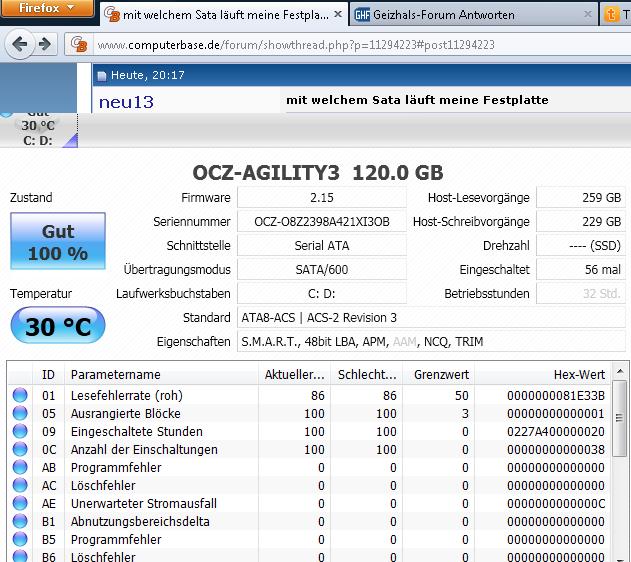
Task: Click hex value 0227A400000020
Action: 556,432
